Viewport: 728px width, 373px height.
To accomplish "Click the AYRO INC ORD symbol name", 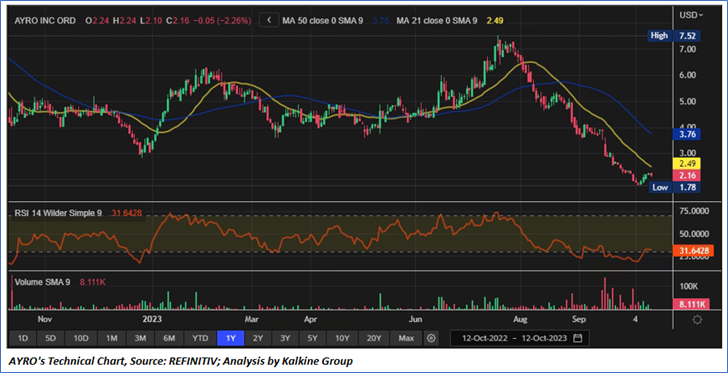I will pos(45,20).
